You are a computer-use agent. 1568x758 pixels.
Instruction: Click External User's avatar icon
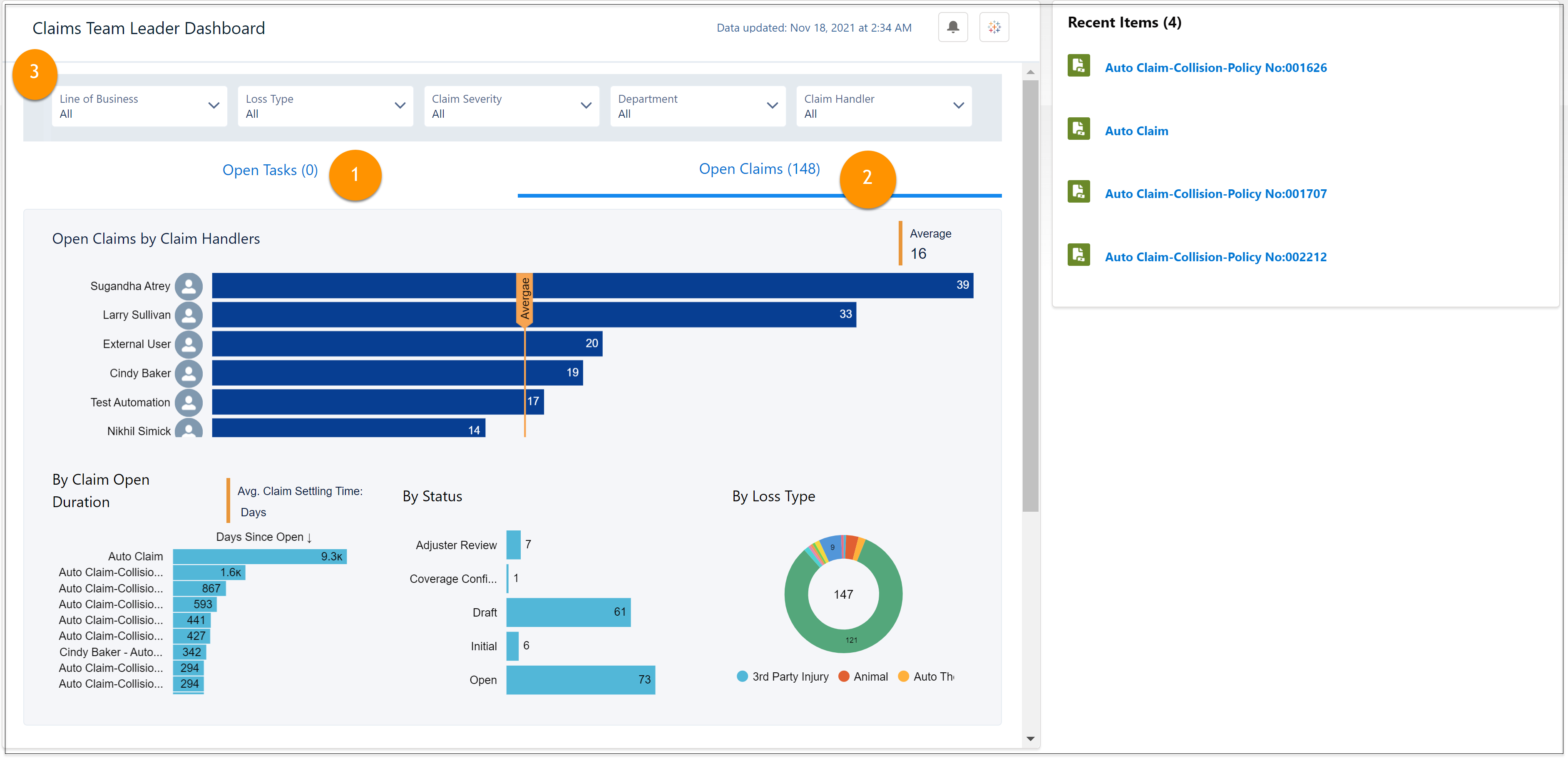[189, 344]
